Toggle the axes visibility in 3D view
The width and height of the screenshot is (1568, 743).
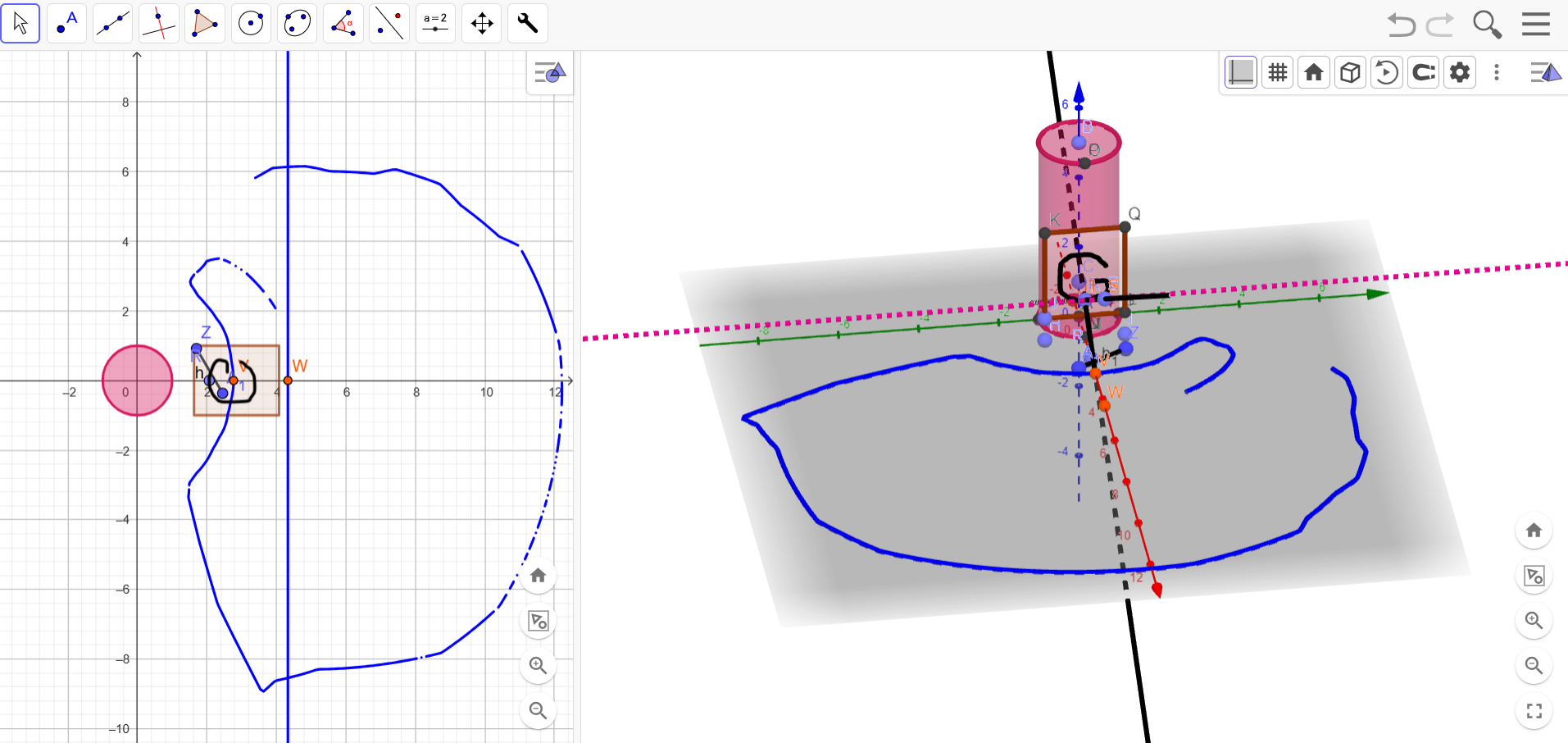point(1240,72)
